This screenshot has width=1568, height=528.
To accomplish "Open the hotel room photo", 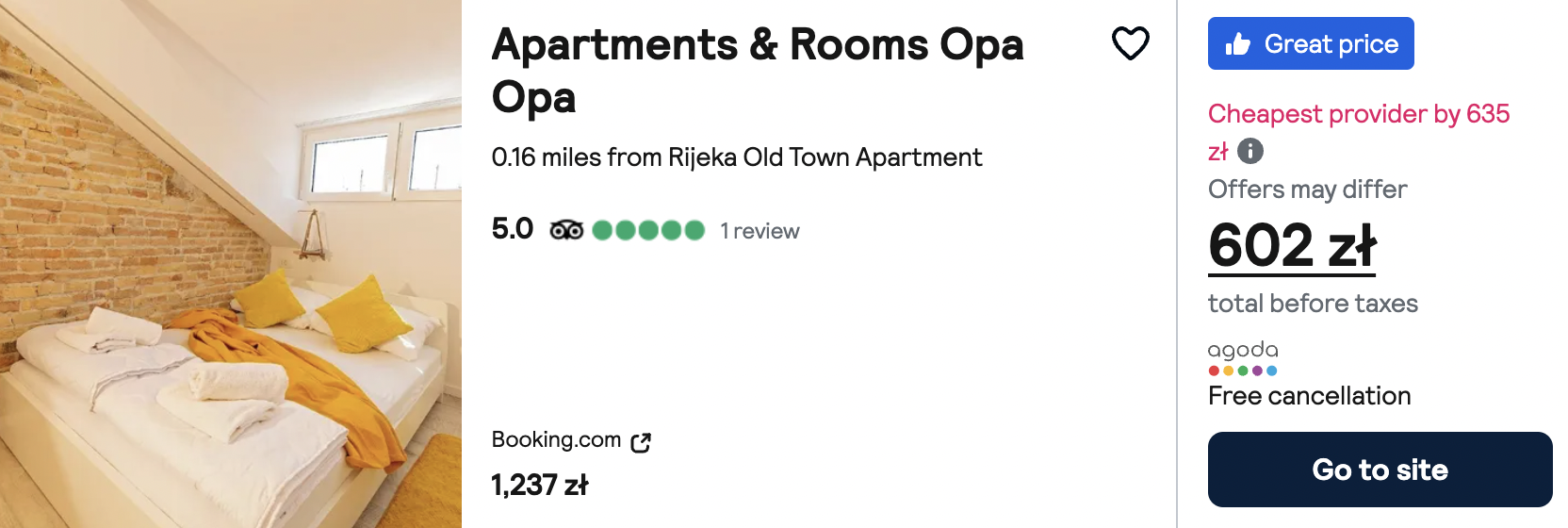I will (x=231, y=264).
